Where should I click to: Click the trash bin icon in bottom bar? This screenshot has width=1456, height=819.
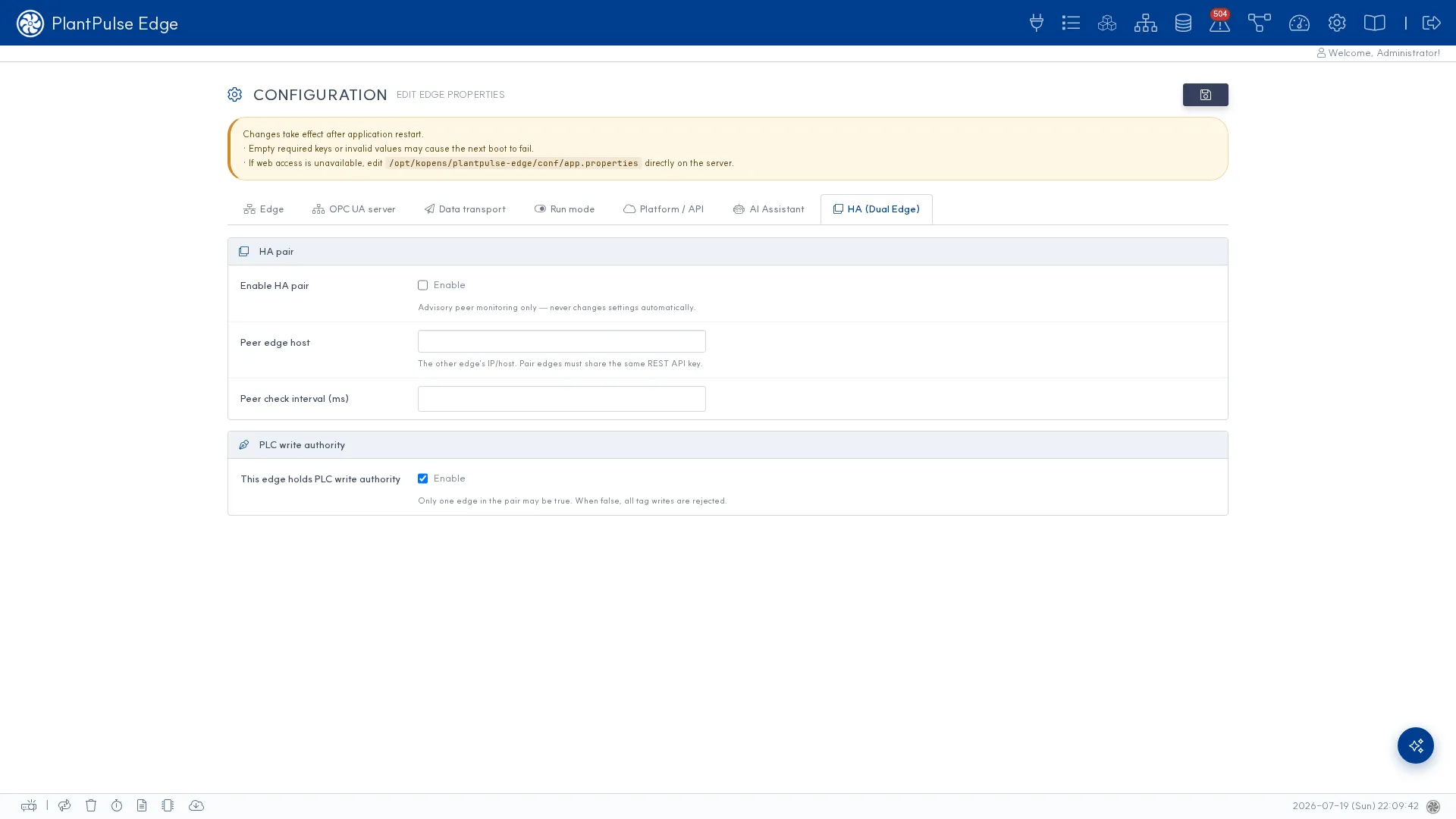[91, 805]
